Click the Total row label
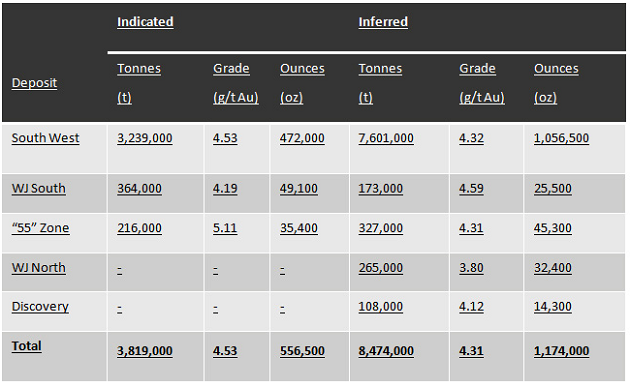Viewport: 630px width, 384px height. click(x=27, y=346)
